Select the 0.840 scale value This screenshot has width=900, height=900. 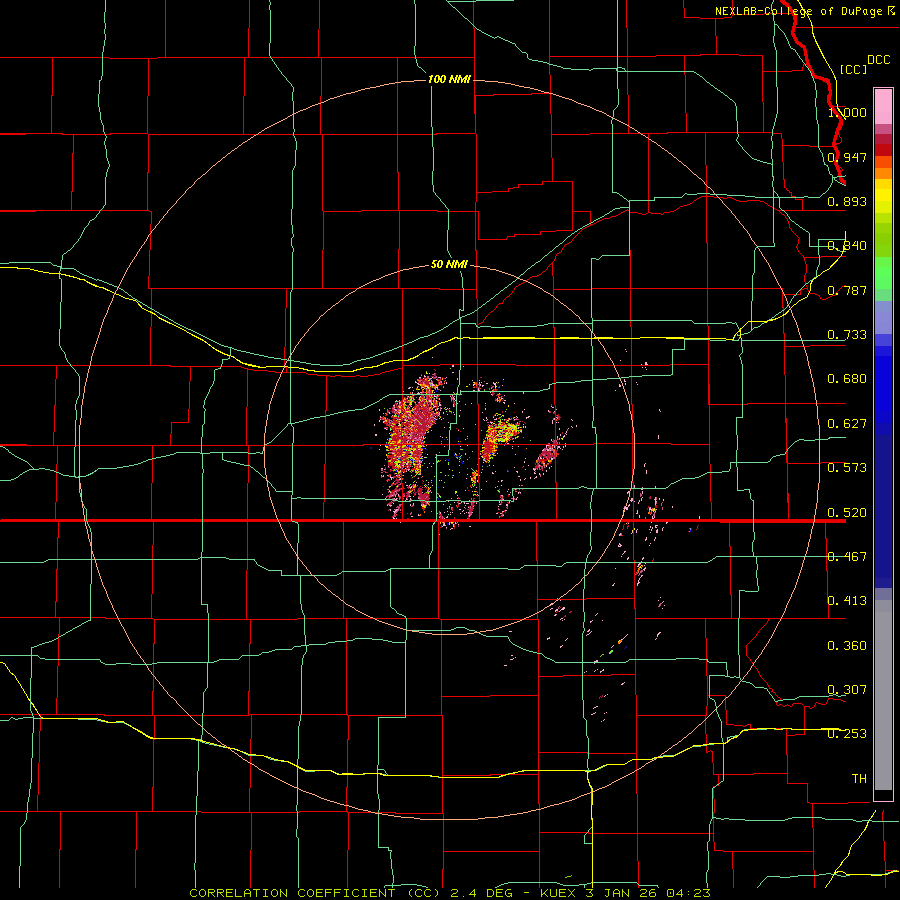(x=847, y=245)
